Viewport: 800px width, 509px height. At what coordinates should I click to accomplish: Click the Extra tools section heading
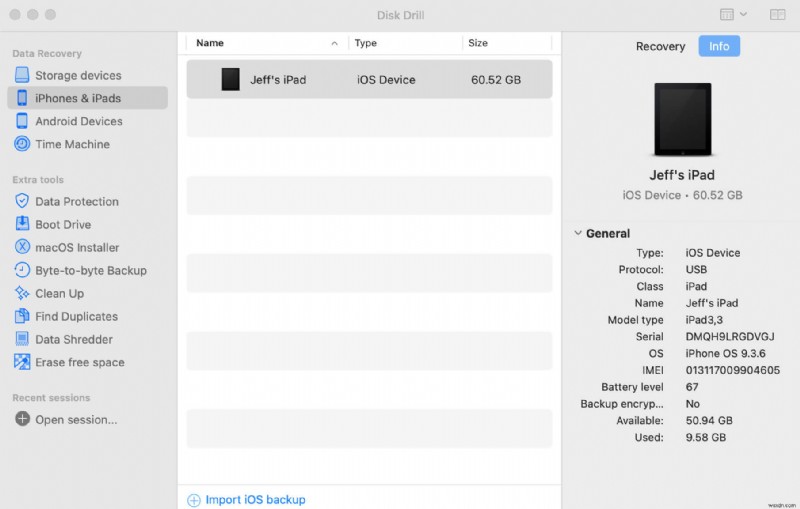(x=38, y=179)
